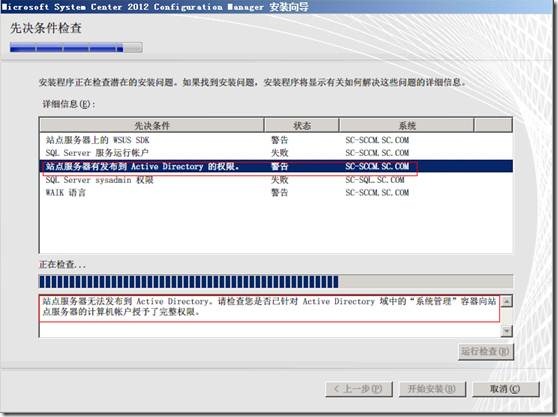Click the SC-SCCM.SC.COM cell of WSUS SDK row
Image resolution: width=558 pixels, height=417 pixels.
point(377,140)
